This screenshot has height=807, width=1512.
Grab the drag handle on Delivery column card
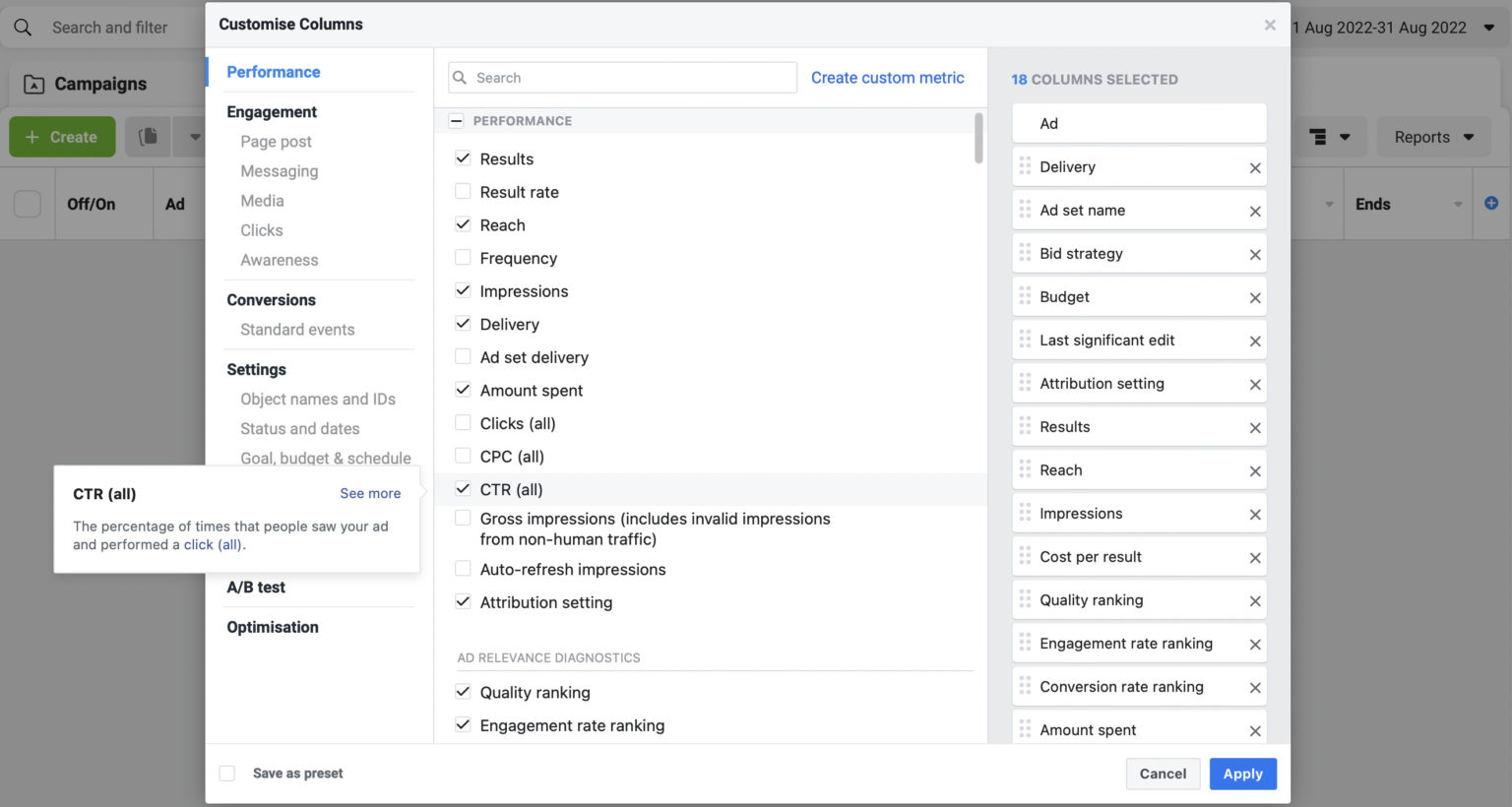click(1026, 166)
